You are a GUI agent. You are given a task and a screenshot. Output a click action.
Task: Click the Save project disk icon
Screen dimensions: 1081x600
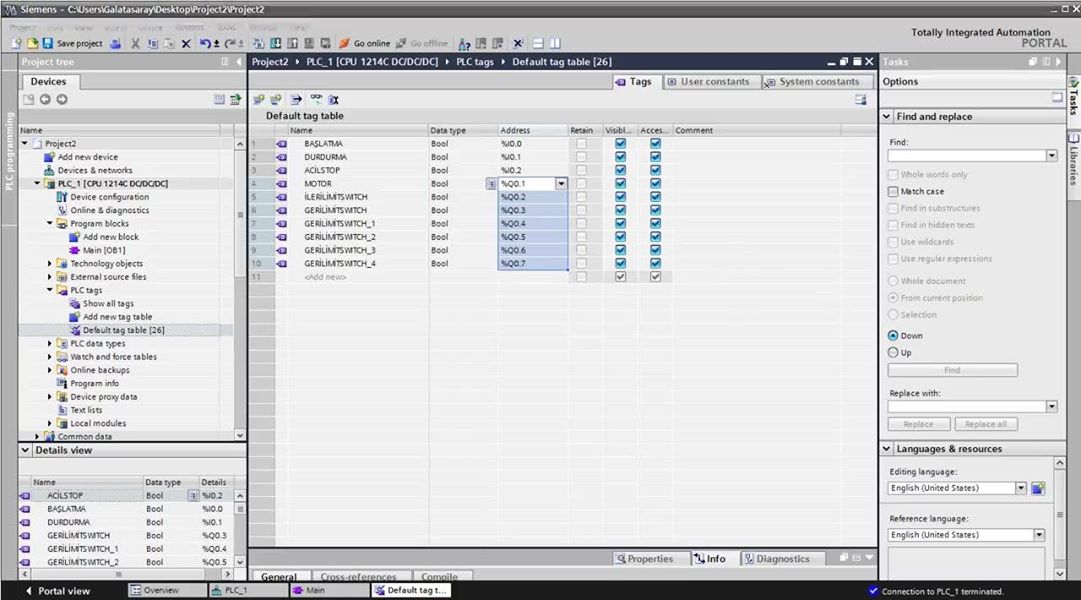[48, 43]
